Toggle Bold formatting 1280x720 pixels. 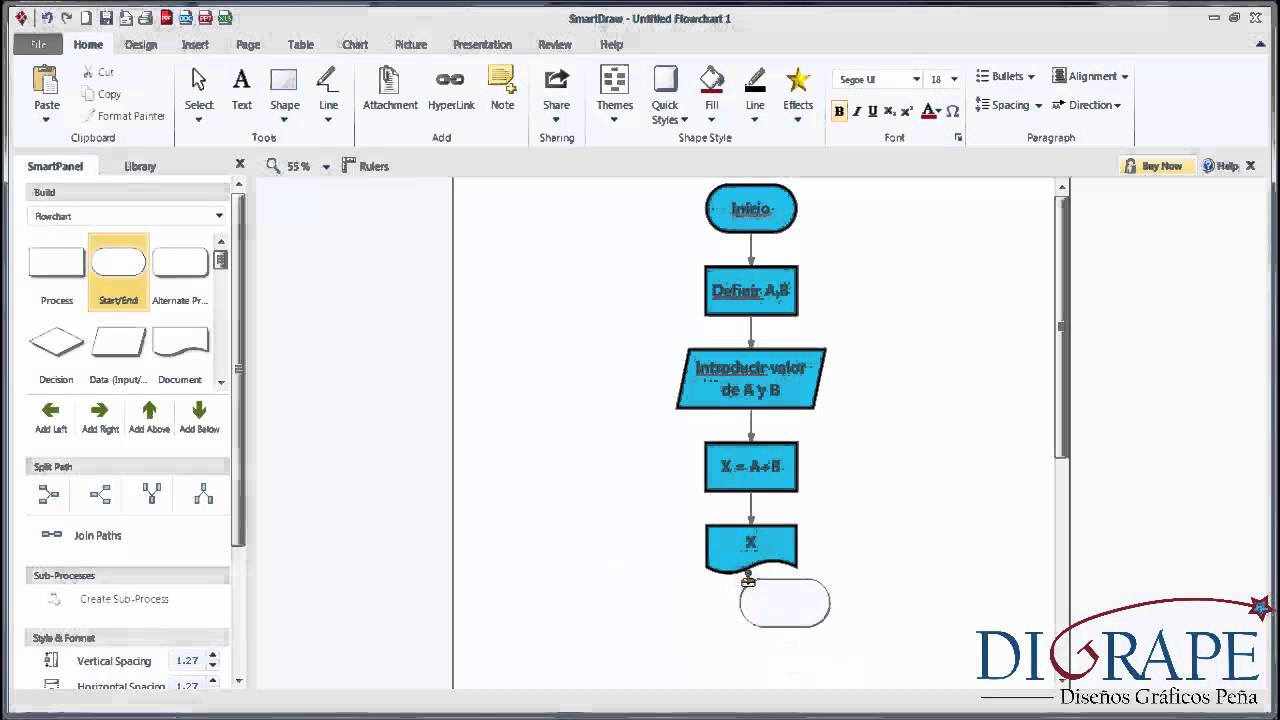coord(839,111)
